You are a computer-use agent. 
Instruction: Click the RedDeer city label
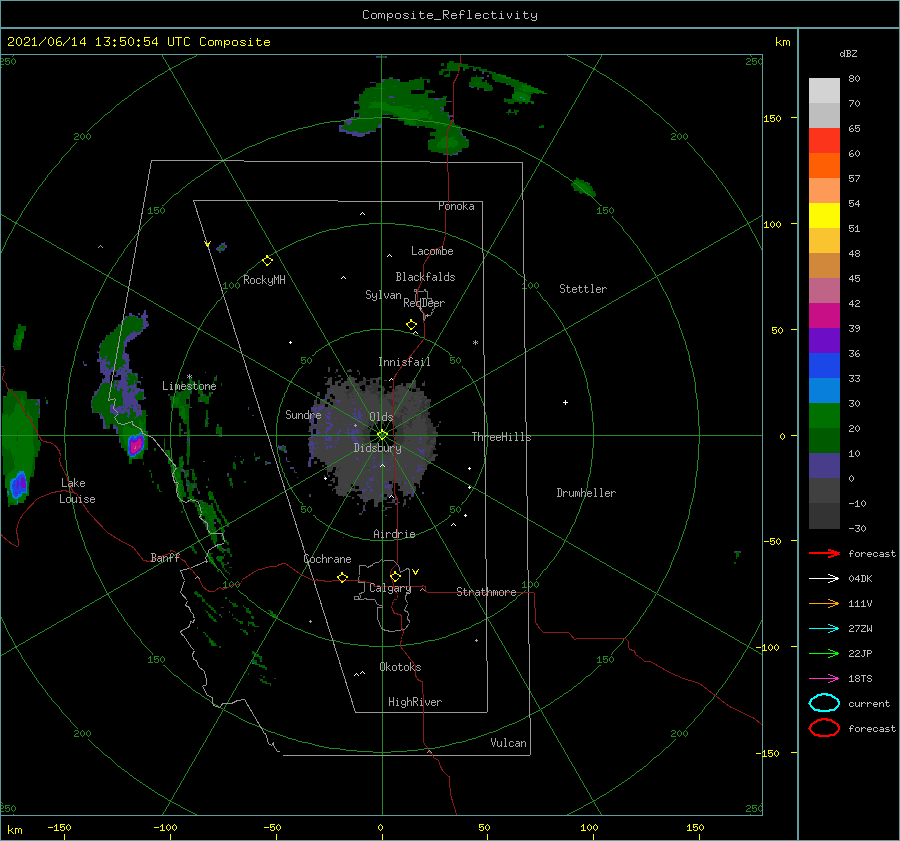[424, 303]
